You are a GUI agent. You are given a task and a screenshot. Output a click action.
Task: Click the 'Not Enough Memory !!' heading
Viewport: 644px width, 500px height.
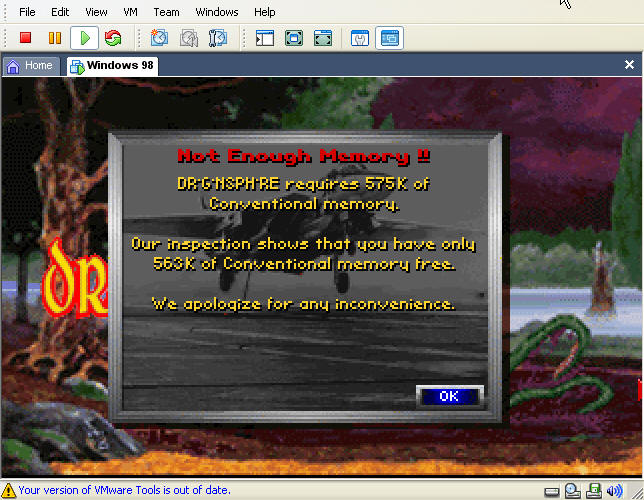[x=304, y=156]
